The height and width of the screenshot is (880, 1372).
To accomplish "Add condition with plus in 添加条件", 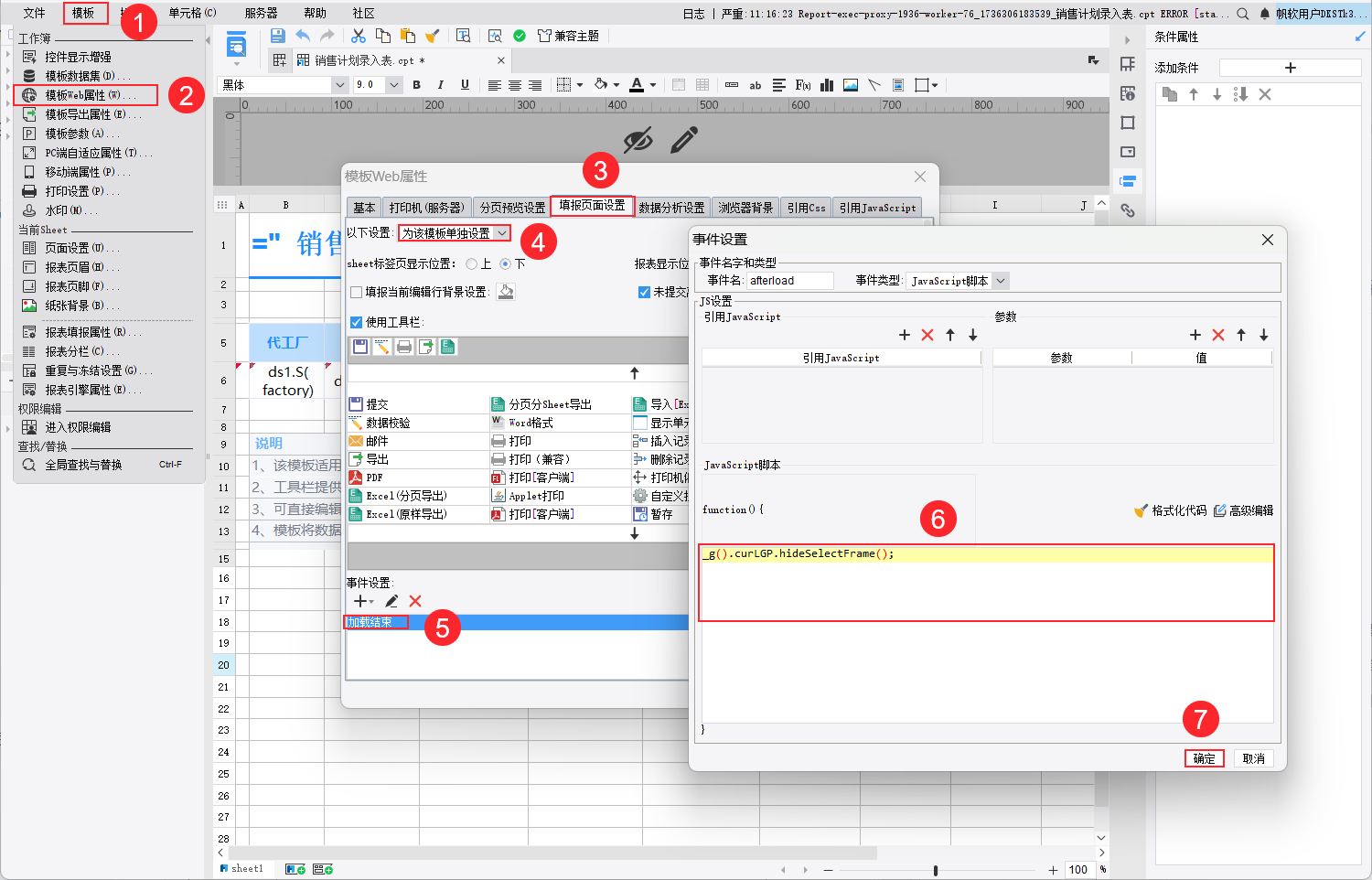I will click(x=1291, y=68).
